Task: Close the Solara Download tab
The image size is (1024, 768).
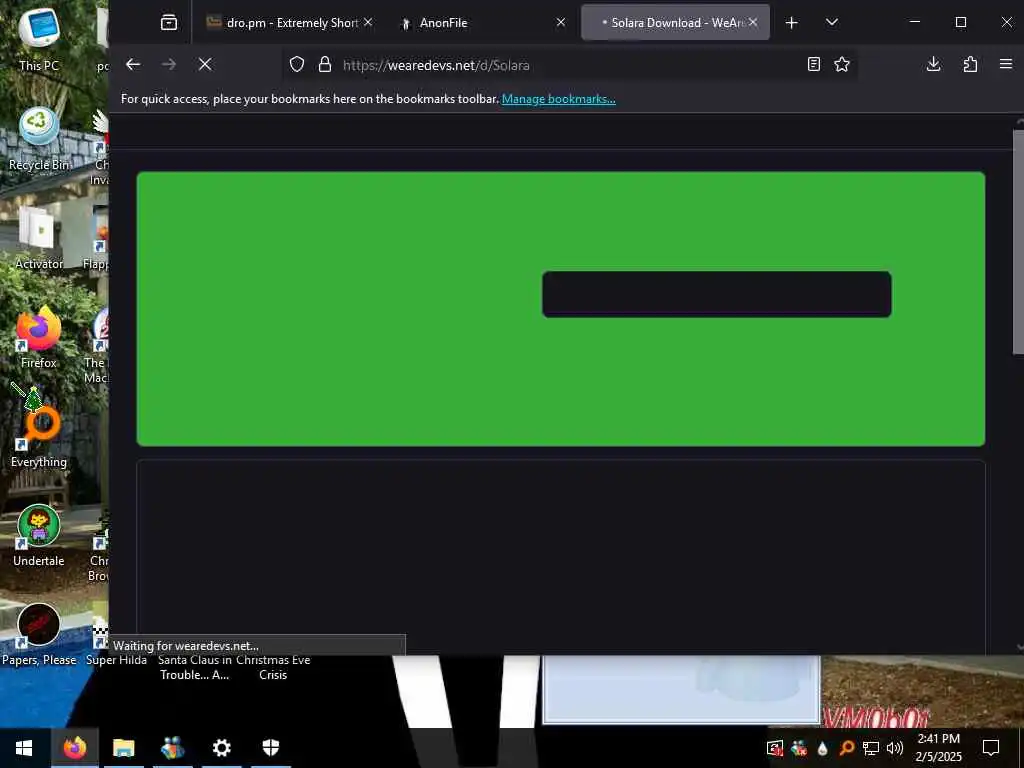Action: (753, 23)
